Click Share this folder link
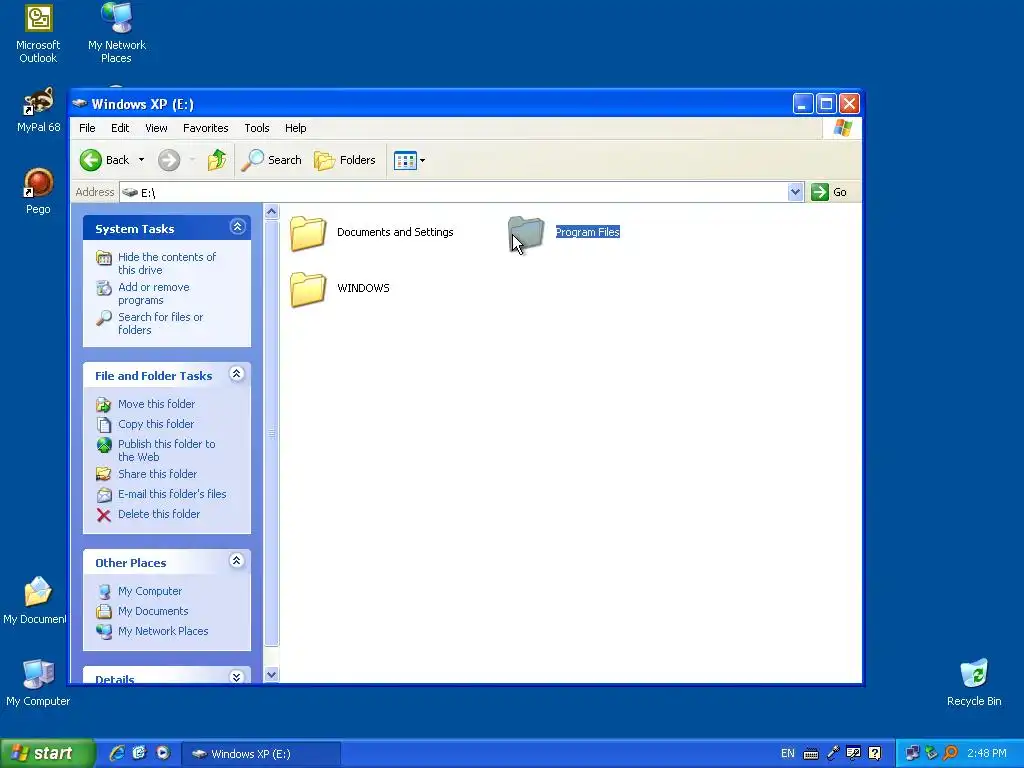Viewport: 1024px width, 768px height. coord(157,474)
